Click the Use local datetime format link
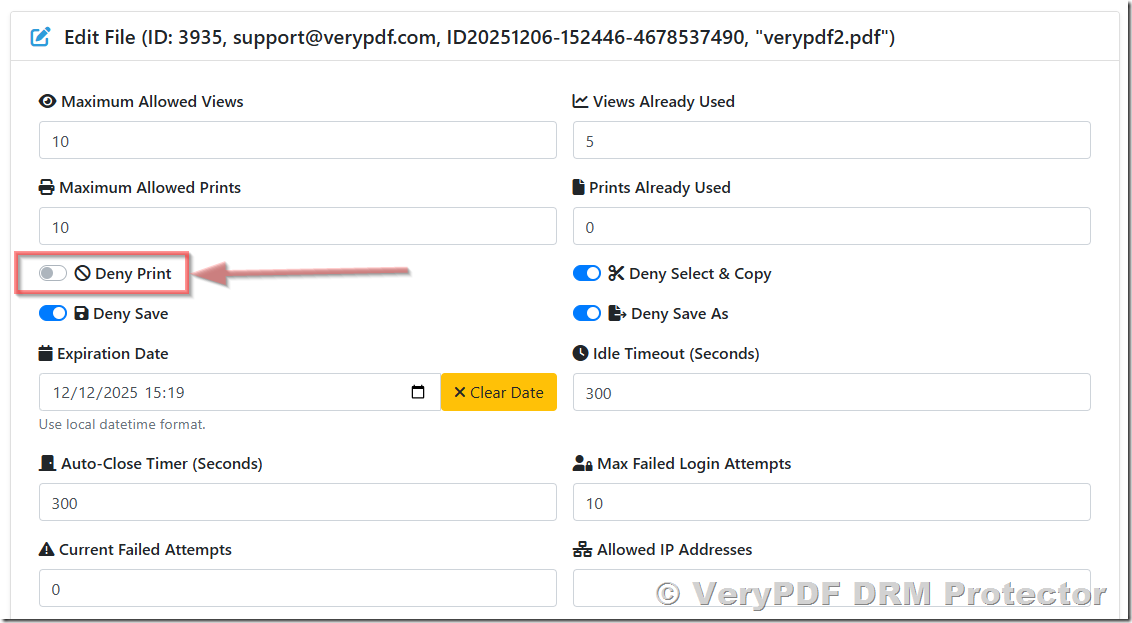1132x623 pixels. click(121, 424)
